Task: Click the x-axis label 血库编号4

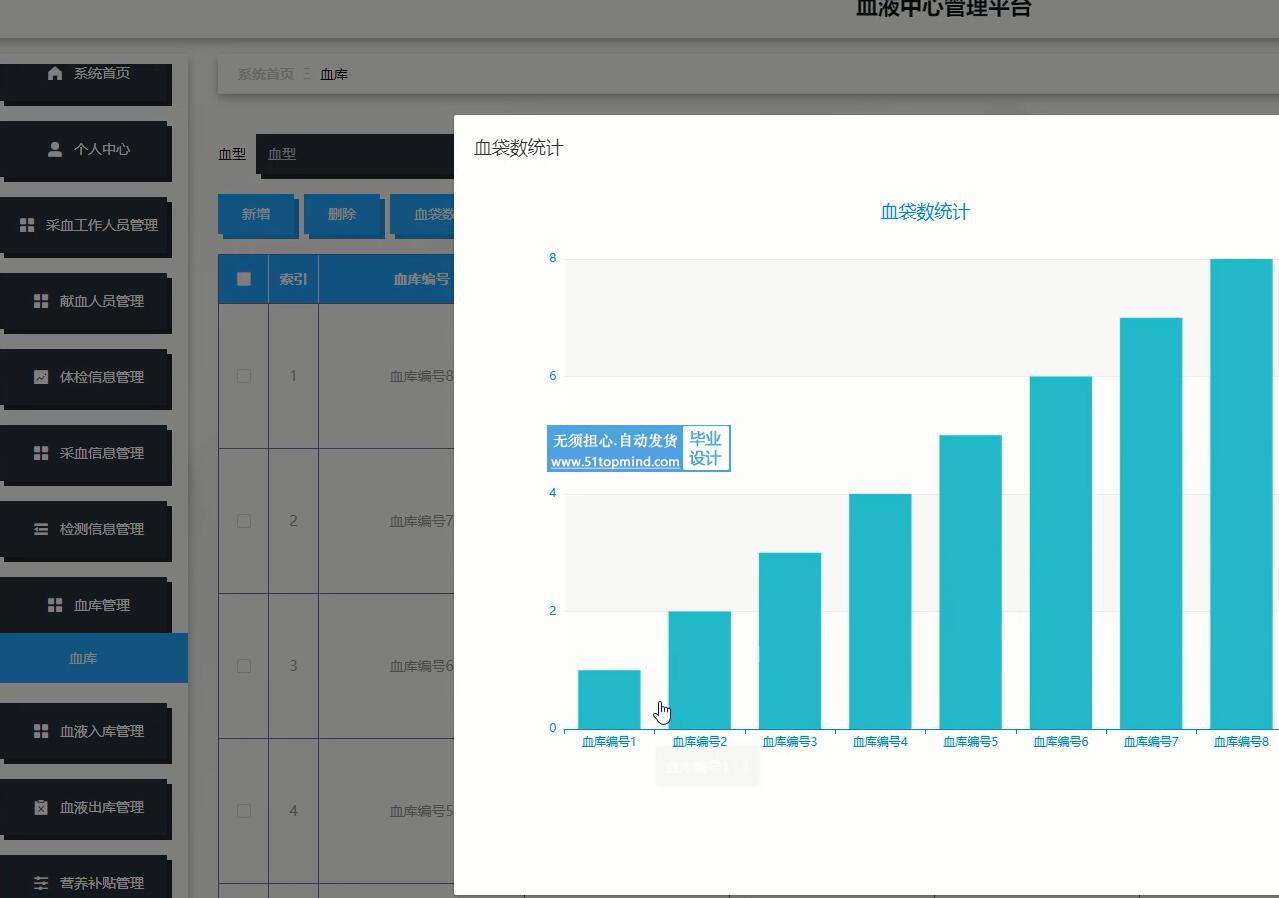Action: (x=880, y=742)
